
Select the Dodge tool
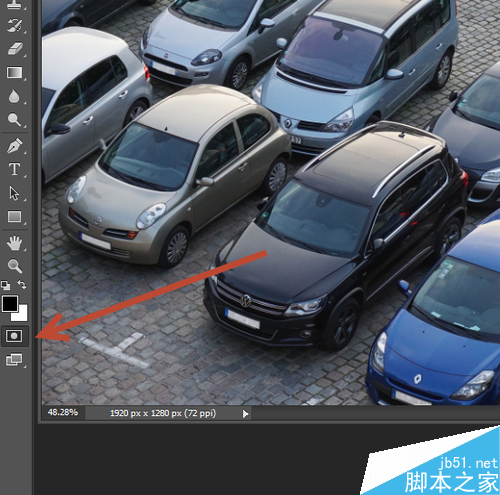point(15,119)
